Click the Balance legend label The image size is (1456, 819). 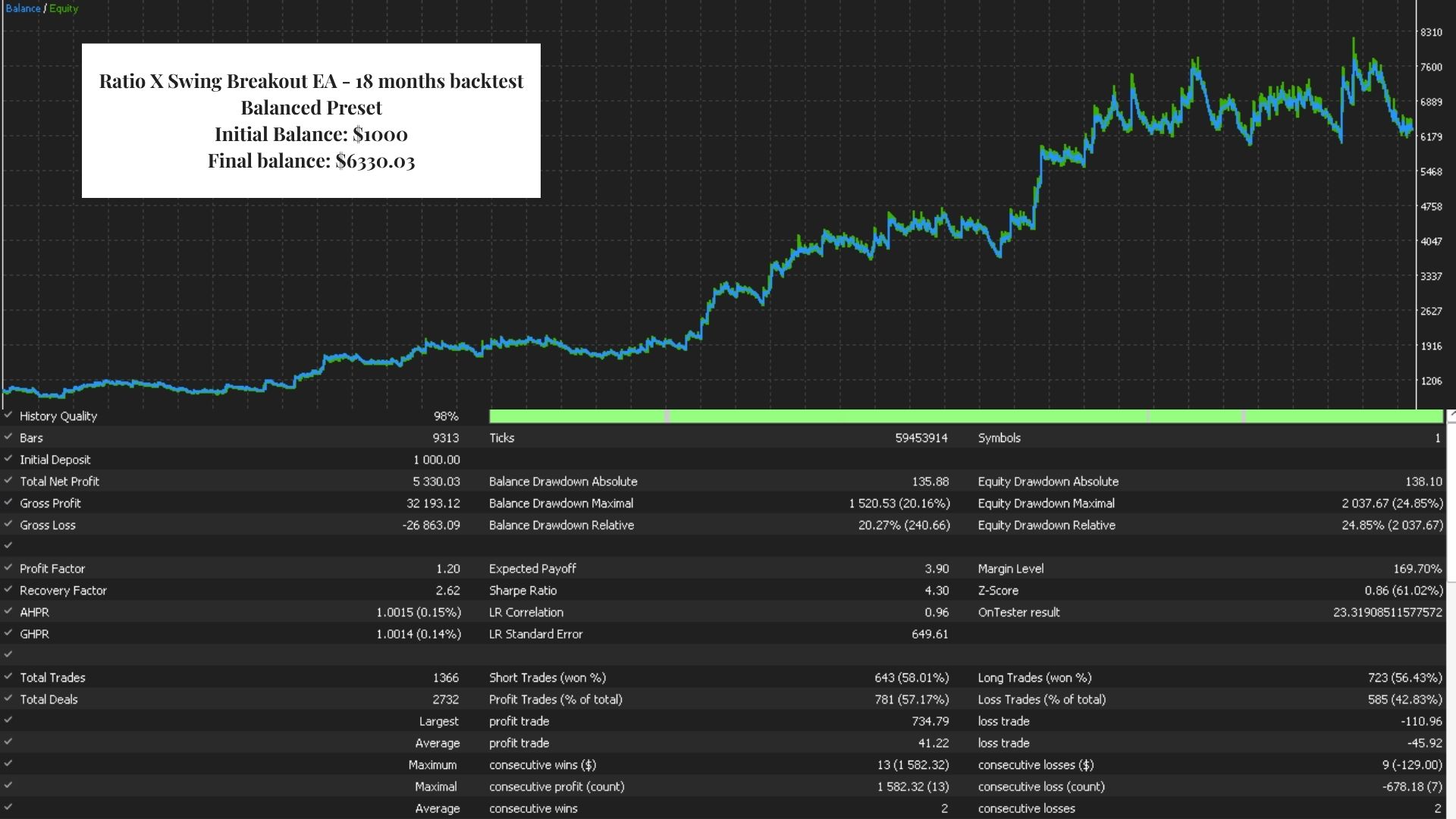pos(23,8)
